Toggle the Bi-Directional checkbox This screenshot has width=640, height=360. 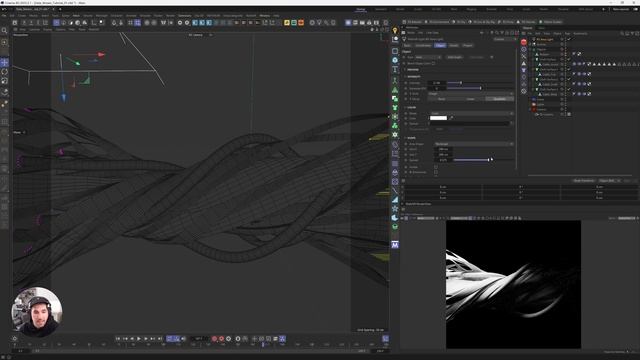click(x=436, y=172)
